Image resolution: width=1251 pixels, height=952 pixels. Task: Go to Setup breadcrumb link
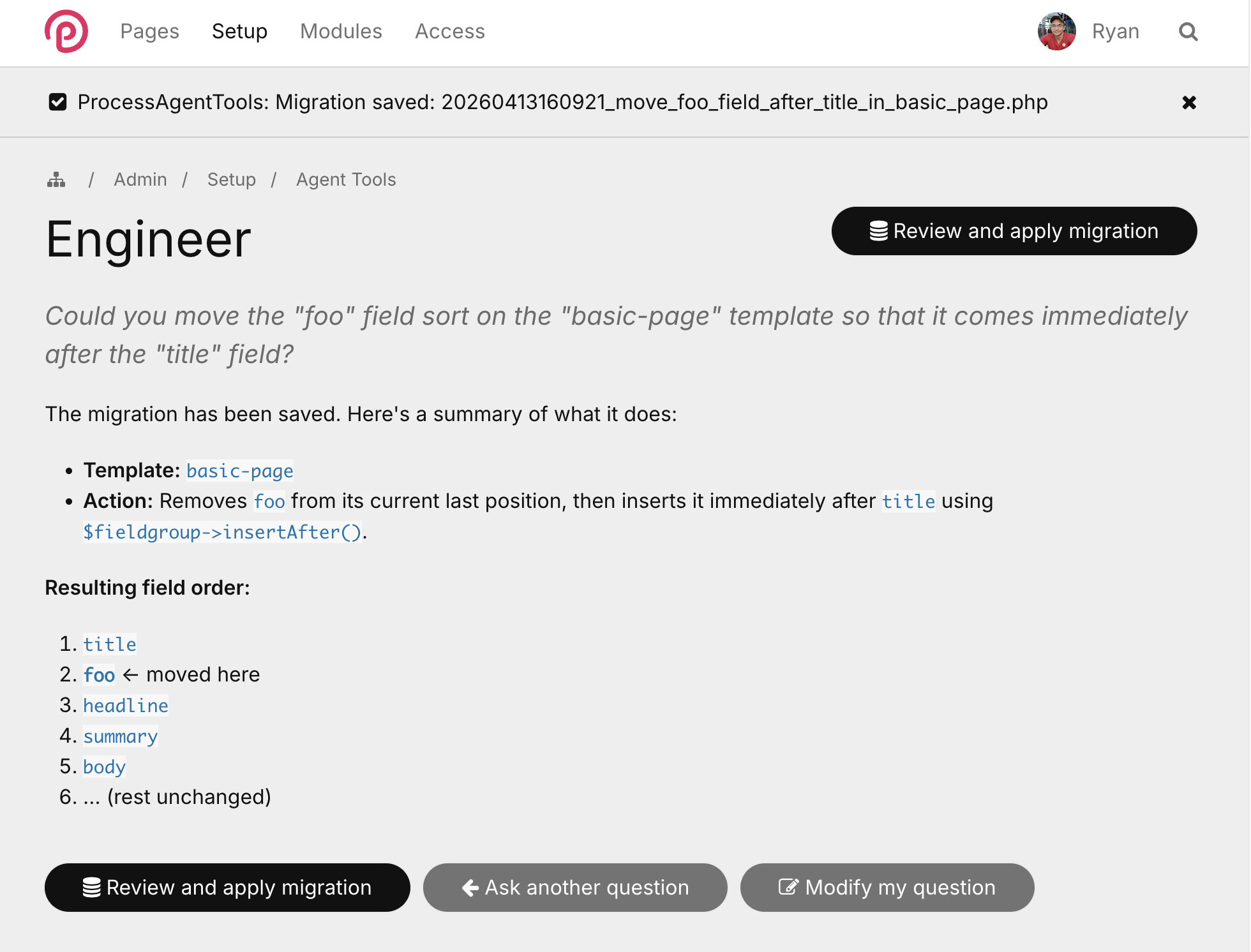(231, 180)
